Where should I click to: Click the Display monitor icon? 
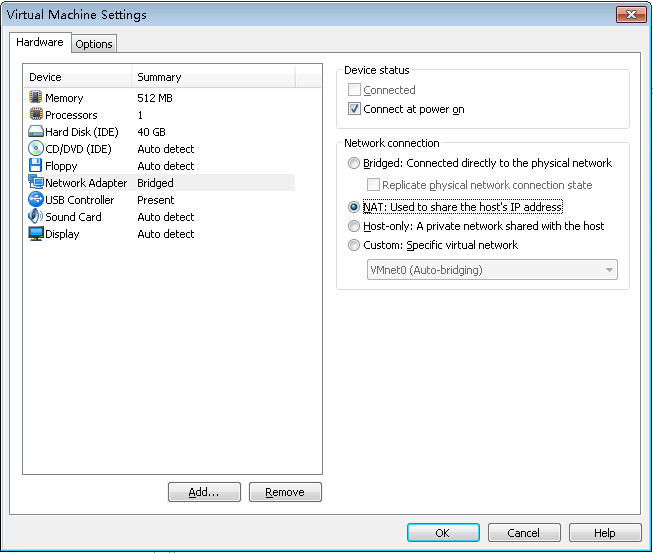tap(36, 234)
